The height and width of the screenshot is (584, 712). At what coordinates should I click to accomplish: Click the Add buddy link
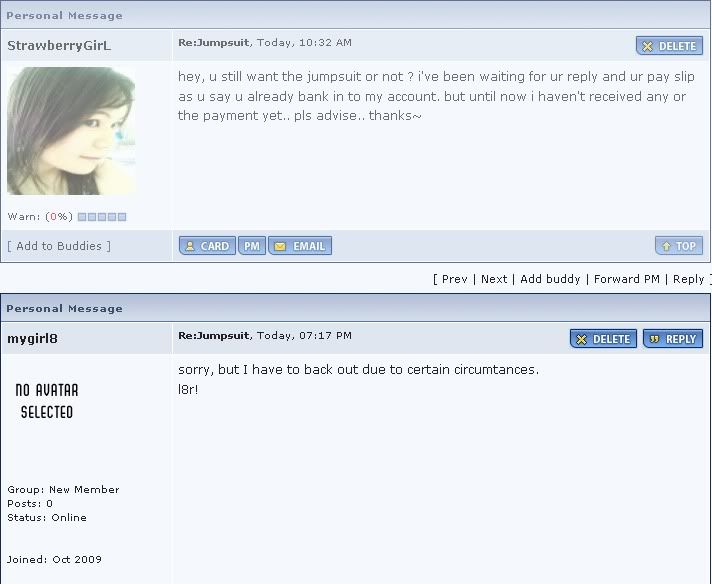[550, 279]
